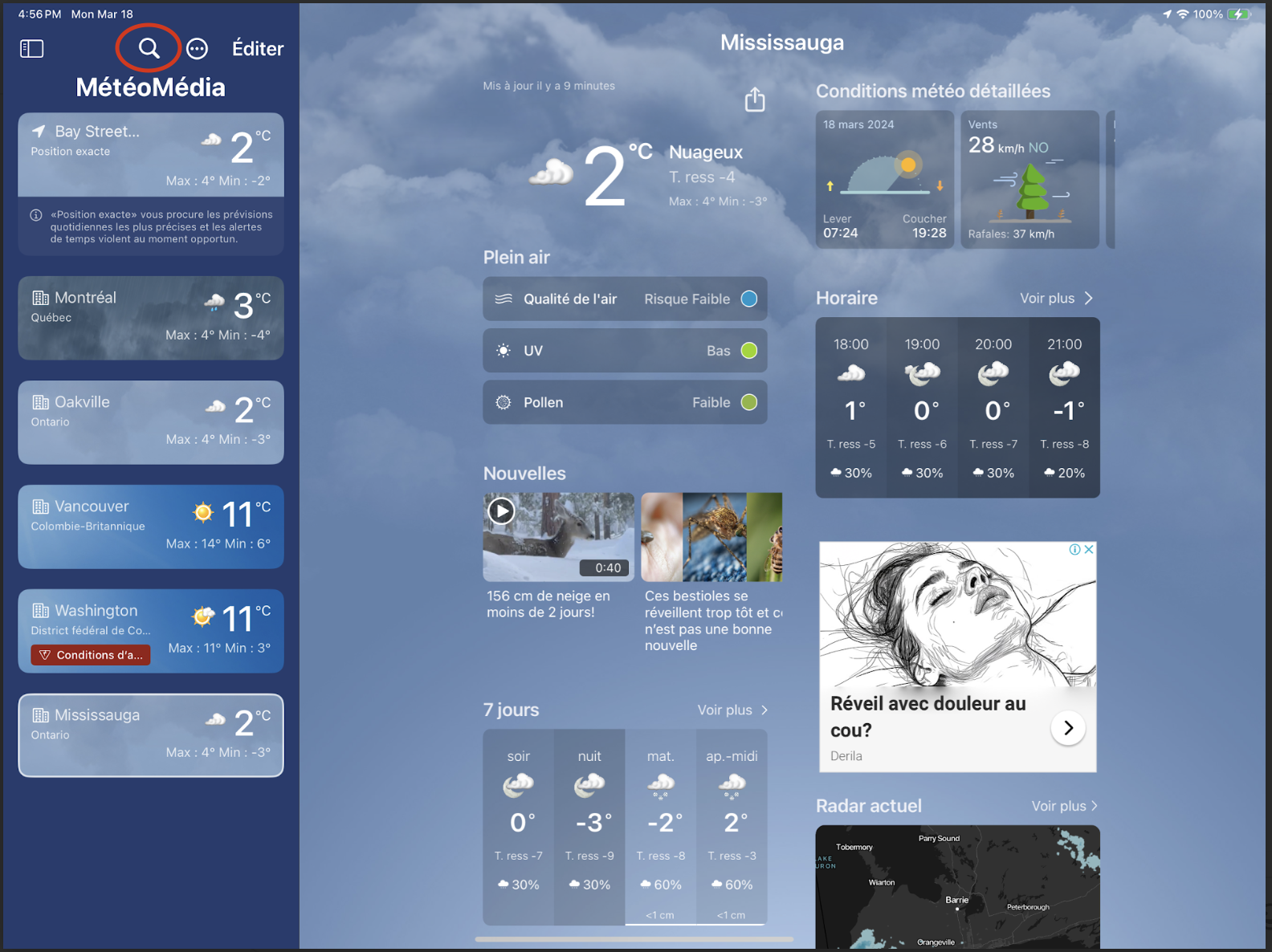This screenshot has width=1272, height=952.
Task: Tap the green UV indicator dot
Action: coord(749,351)
